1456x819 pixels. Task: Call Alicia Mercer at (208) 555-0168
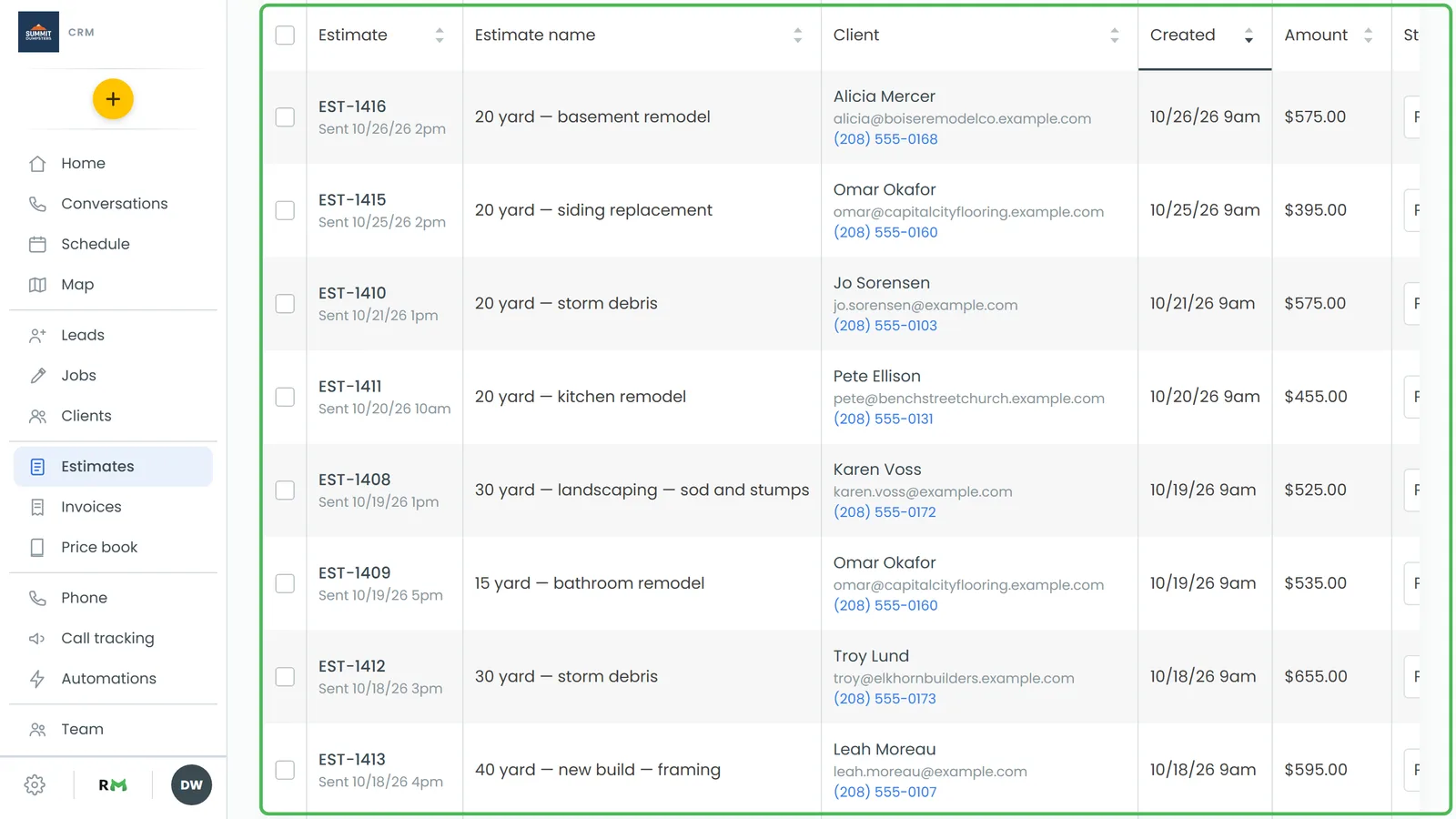point(885,139)
